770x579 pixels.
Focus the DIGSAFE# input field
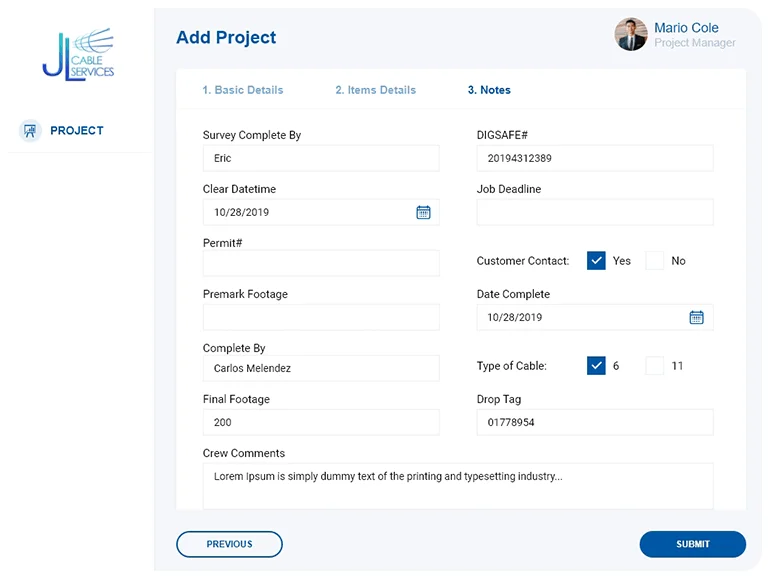pos(594,158)
